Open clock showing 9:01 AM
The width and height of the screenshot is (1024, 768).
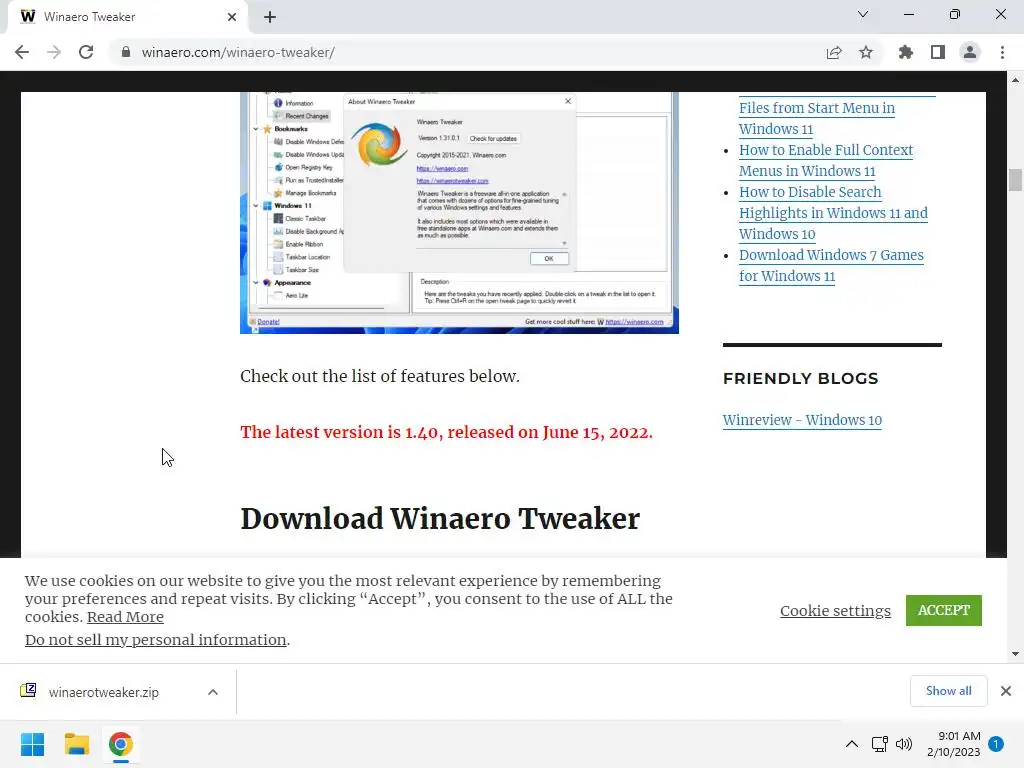point(953,744)
